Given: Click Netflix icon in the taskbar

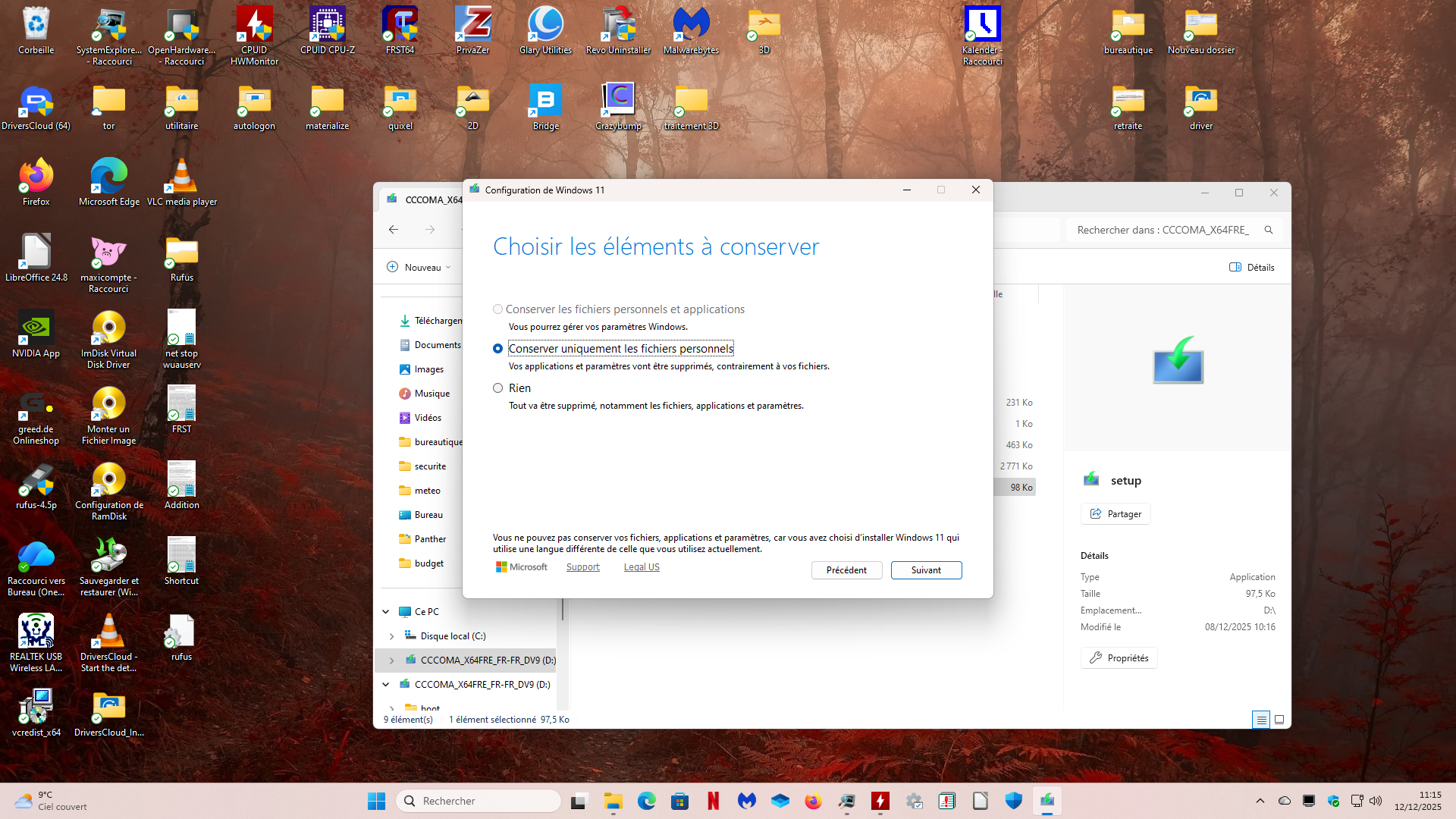Looking at the screenshot, I should point(713,801).
